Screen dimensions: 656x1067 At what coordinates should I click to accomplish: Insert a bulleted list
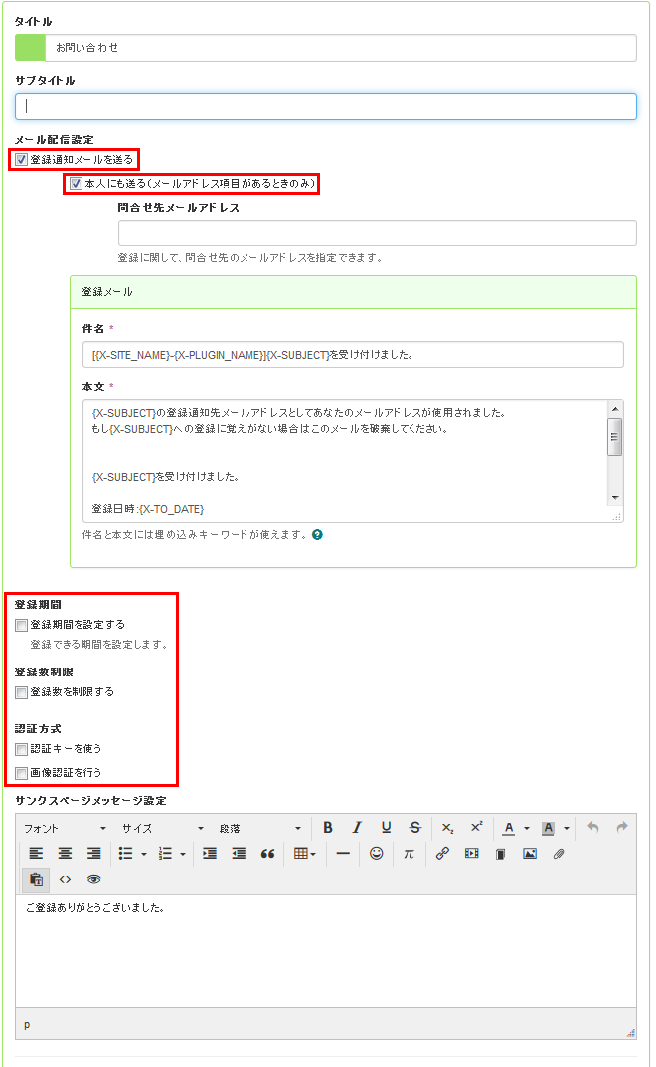pos(125,853)
